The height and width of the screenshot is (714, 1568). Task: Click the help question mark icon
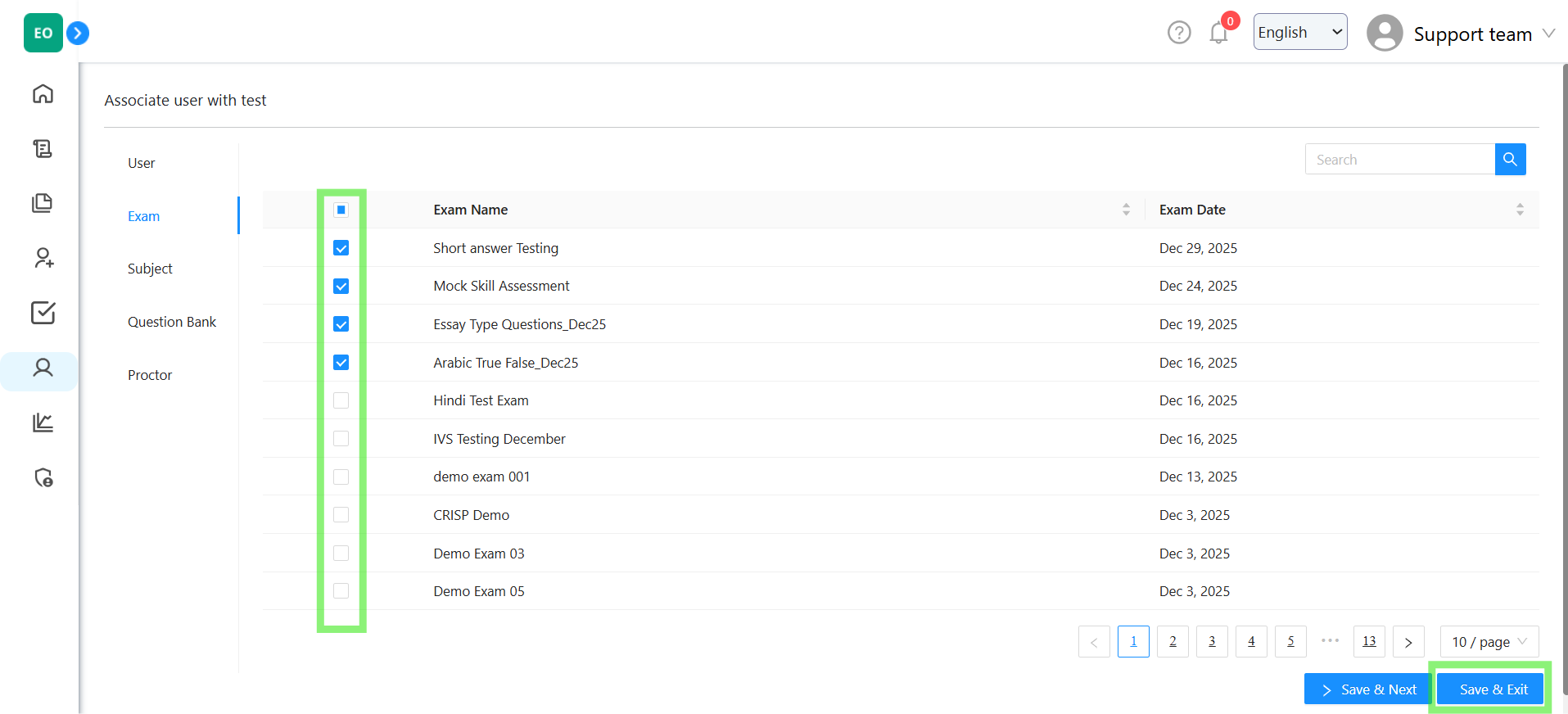[x=1178, y=33]
